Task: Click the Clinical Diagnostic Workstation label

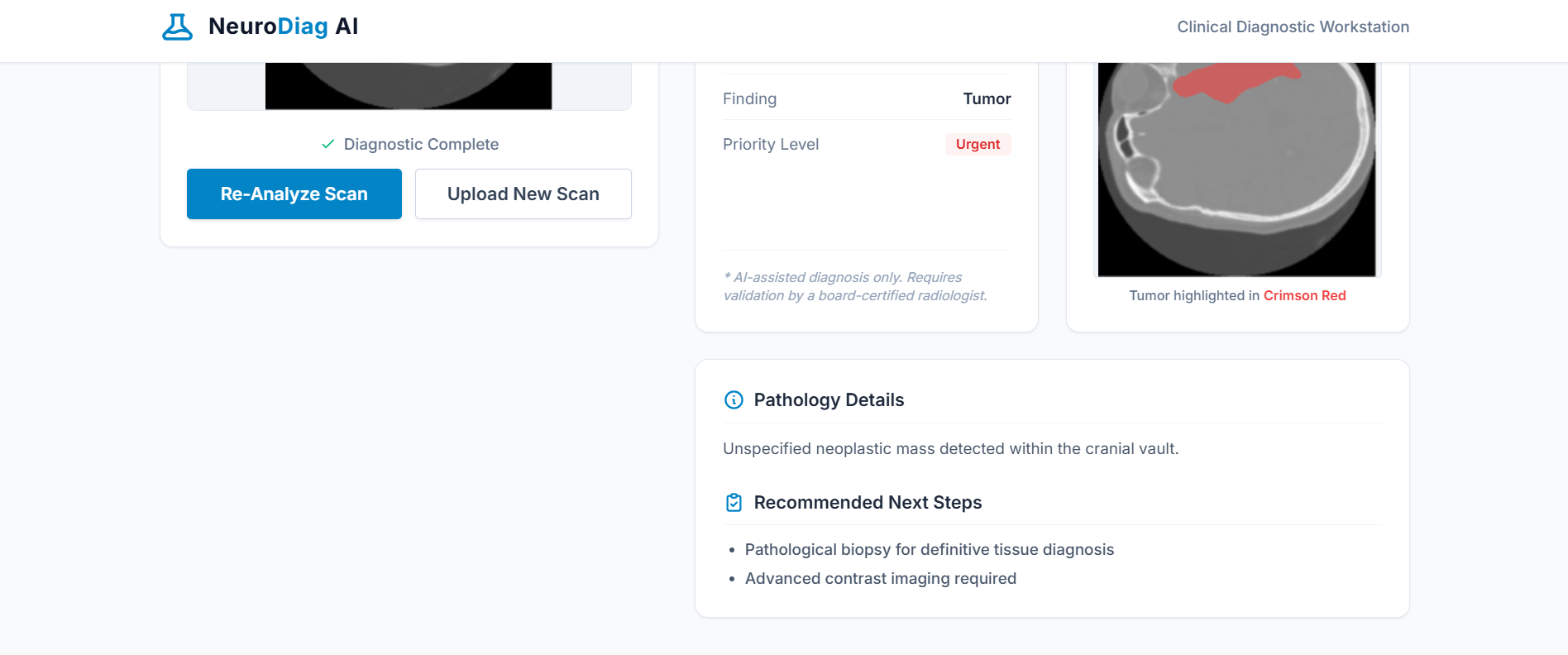Action: pos(1293,27)
